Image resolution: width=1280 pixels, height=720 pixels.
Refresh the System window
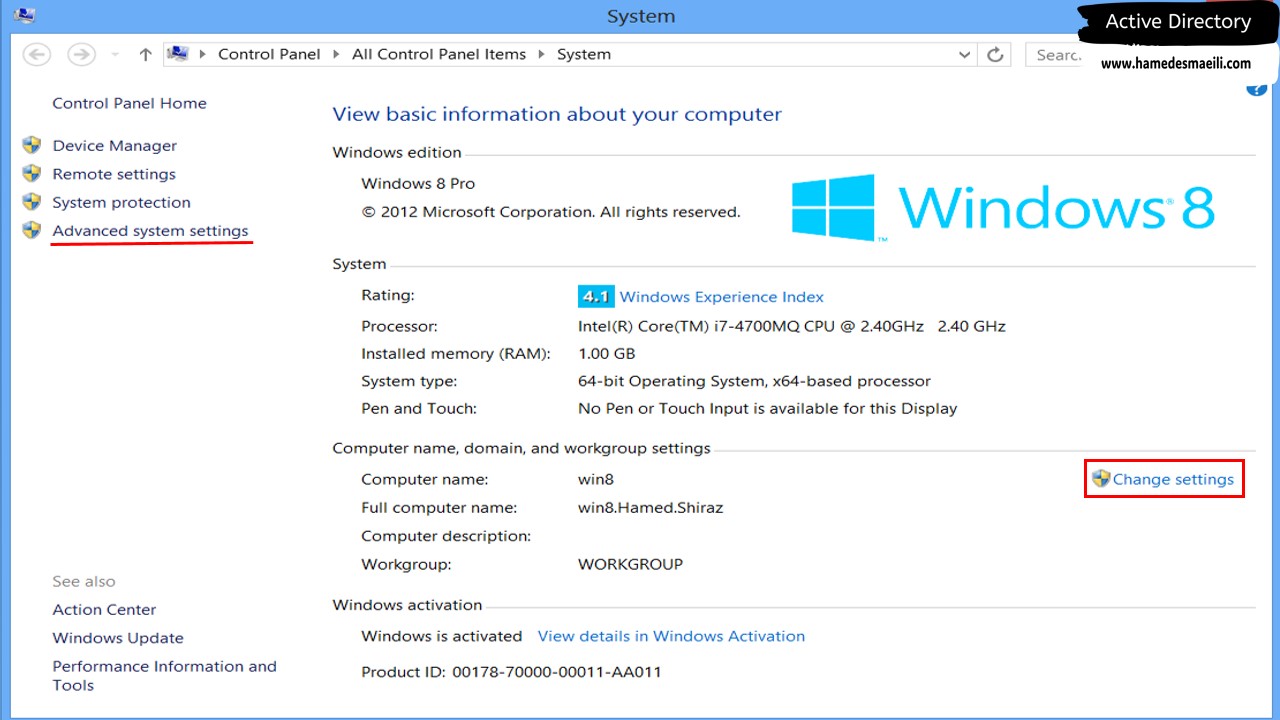(x=995, y=55)
